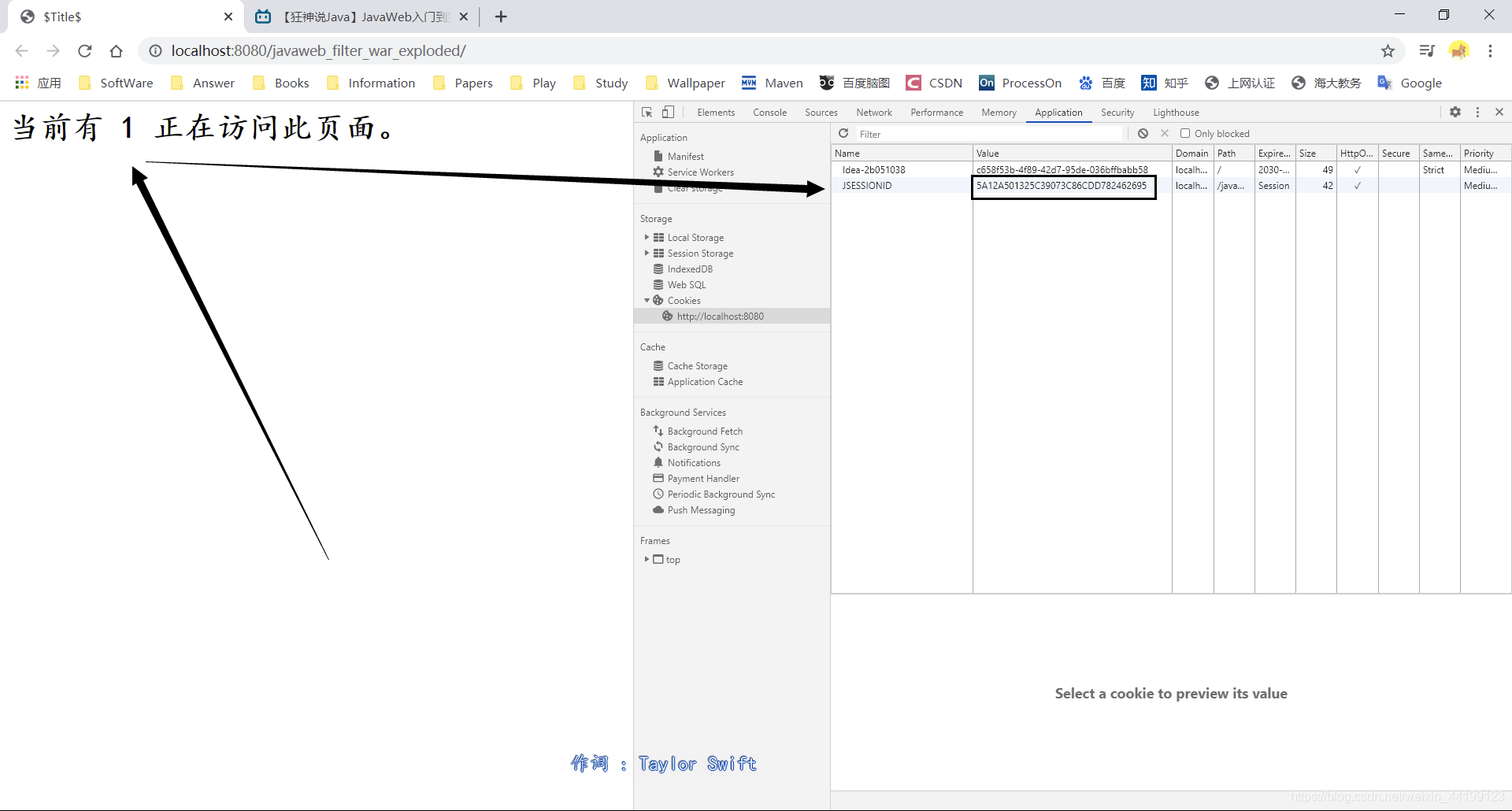Viewport: 1512px width, 811px height.
Task: Open a new browser tab
Action: 501,17
